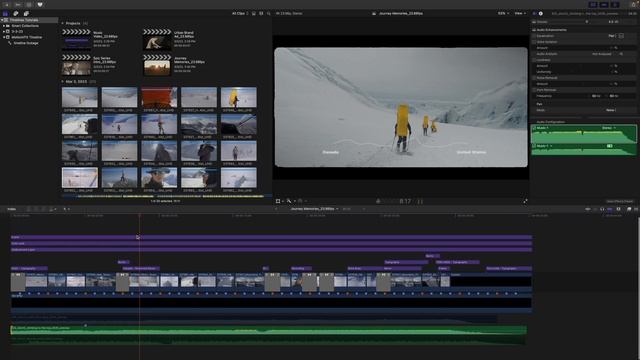Open the Effects browser icon
The image size is (640, 360).
tap(629, 209)
